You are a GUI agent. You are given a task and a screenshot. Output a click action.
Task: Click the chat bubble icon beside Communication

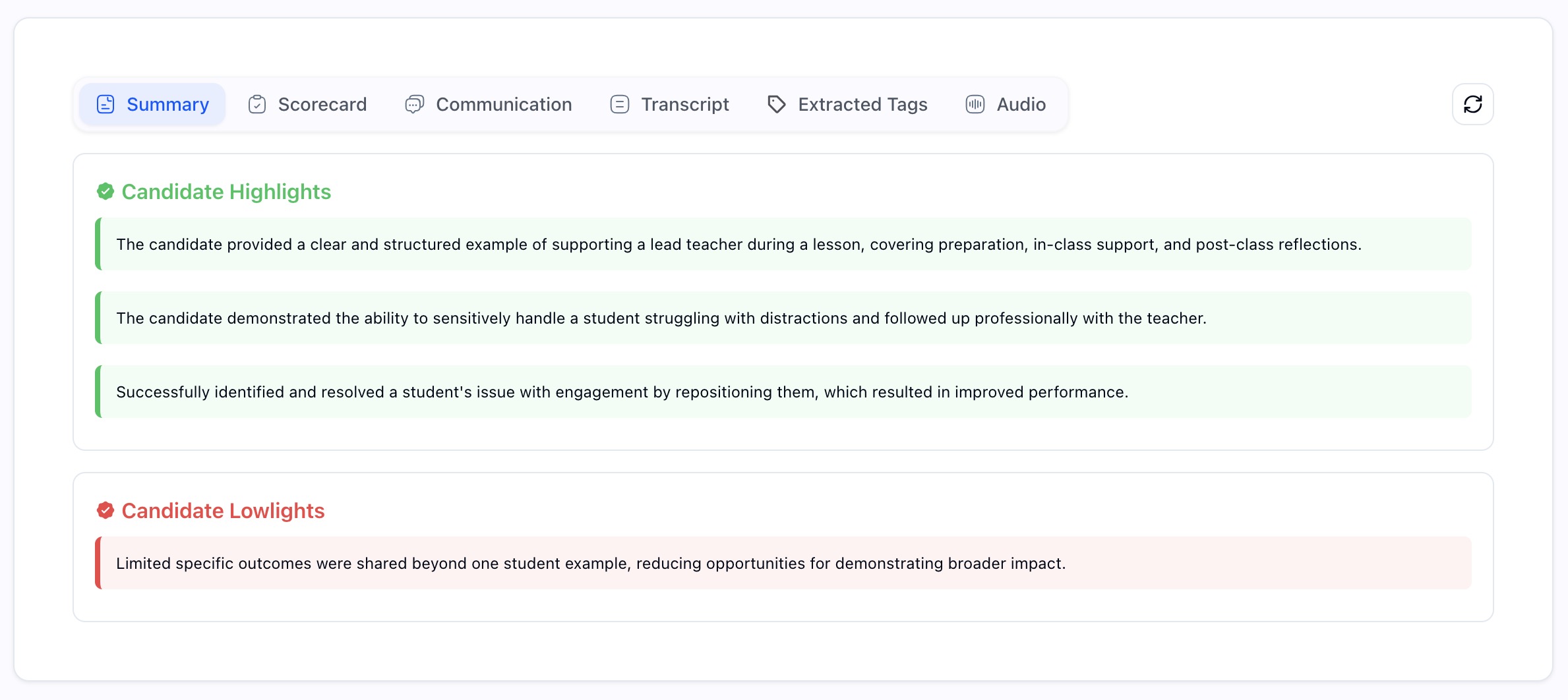click(414, 104)
